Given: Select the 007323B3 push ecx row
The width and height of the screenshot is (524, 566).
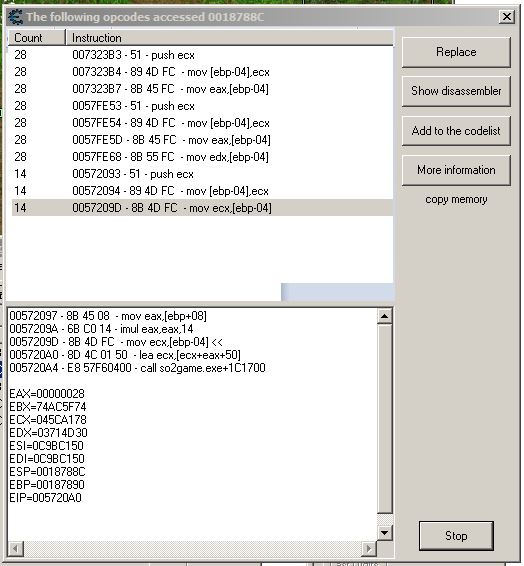Looking at the screenshot, I should [x=202, y=55].
